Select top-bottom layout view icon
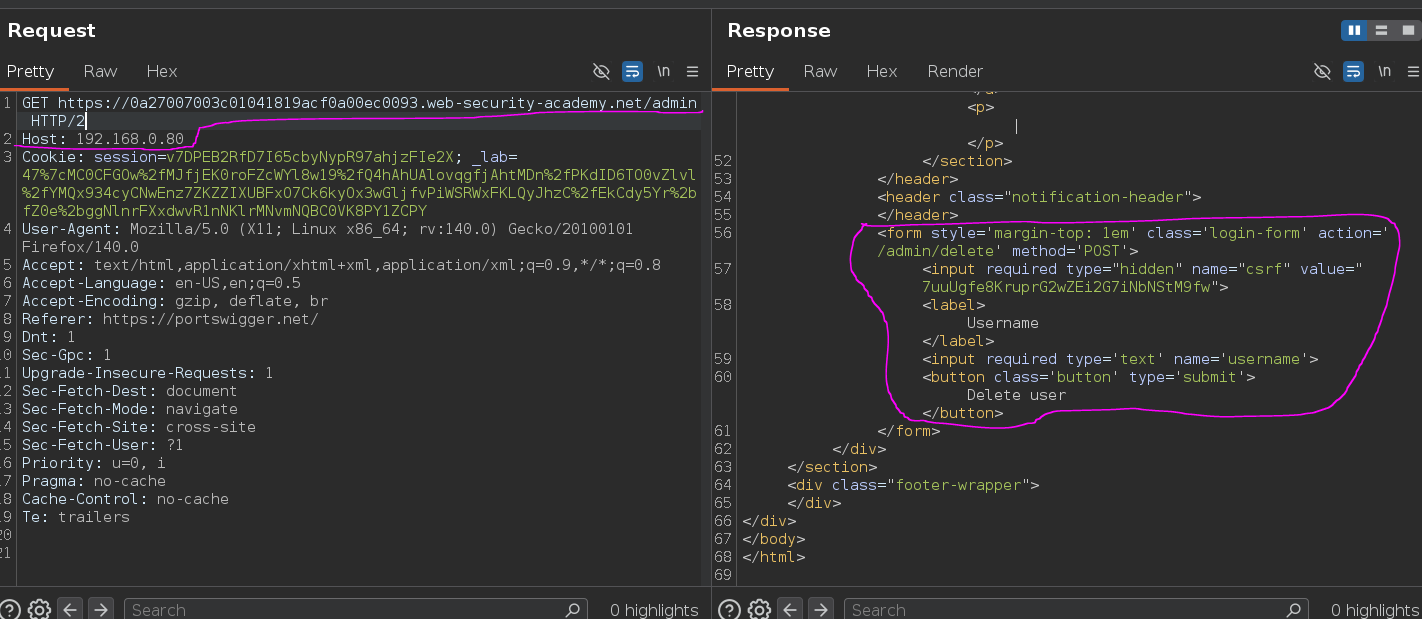The height and width of the screenshot is (619, 1422). (x=1381, y=30)
